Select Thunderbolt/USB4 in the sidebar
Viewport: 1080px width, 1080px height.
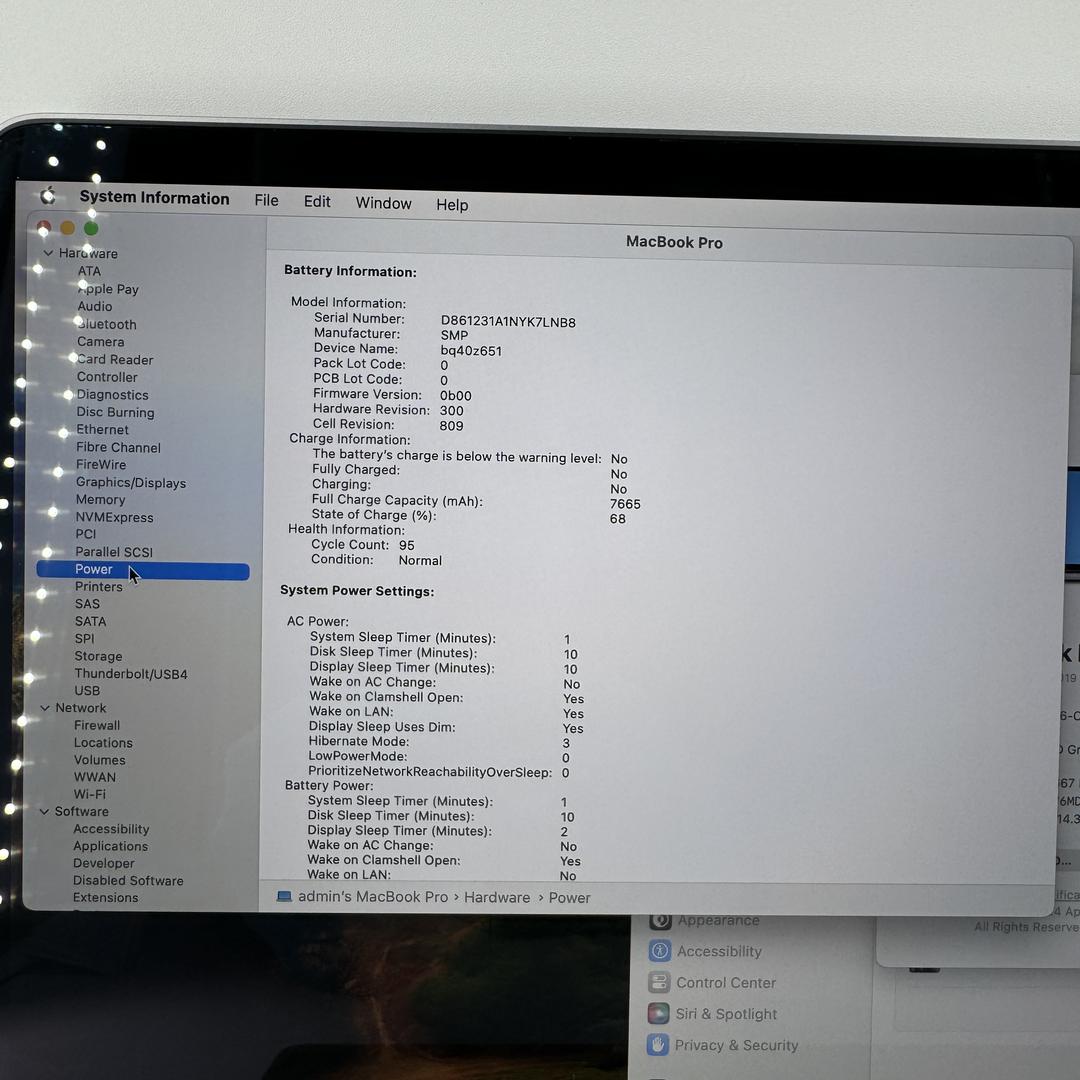[x=131, y=674]
